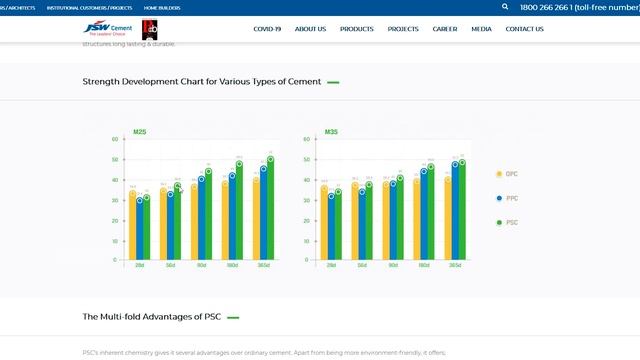
Task: Select the M35 OPC bar at 56d
Action: click(355, 221)
